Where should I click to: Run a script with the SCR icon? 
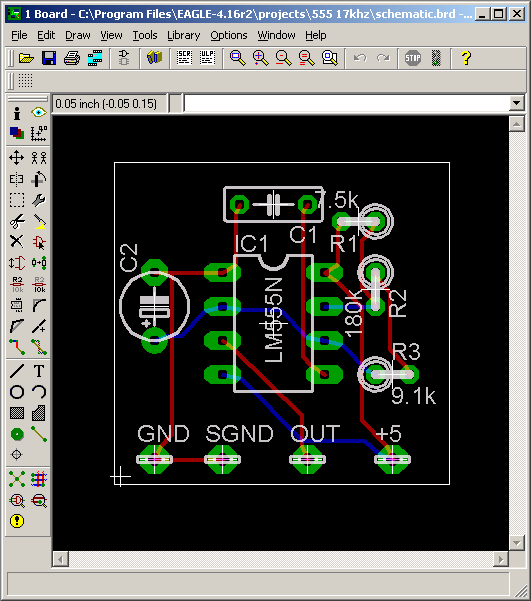(184, 58)
